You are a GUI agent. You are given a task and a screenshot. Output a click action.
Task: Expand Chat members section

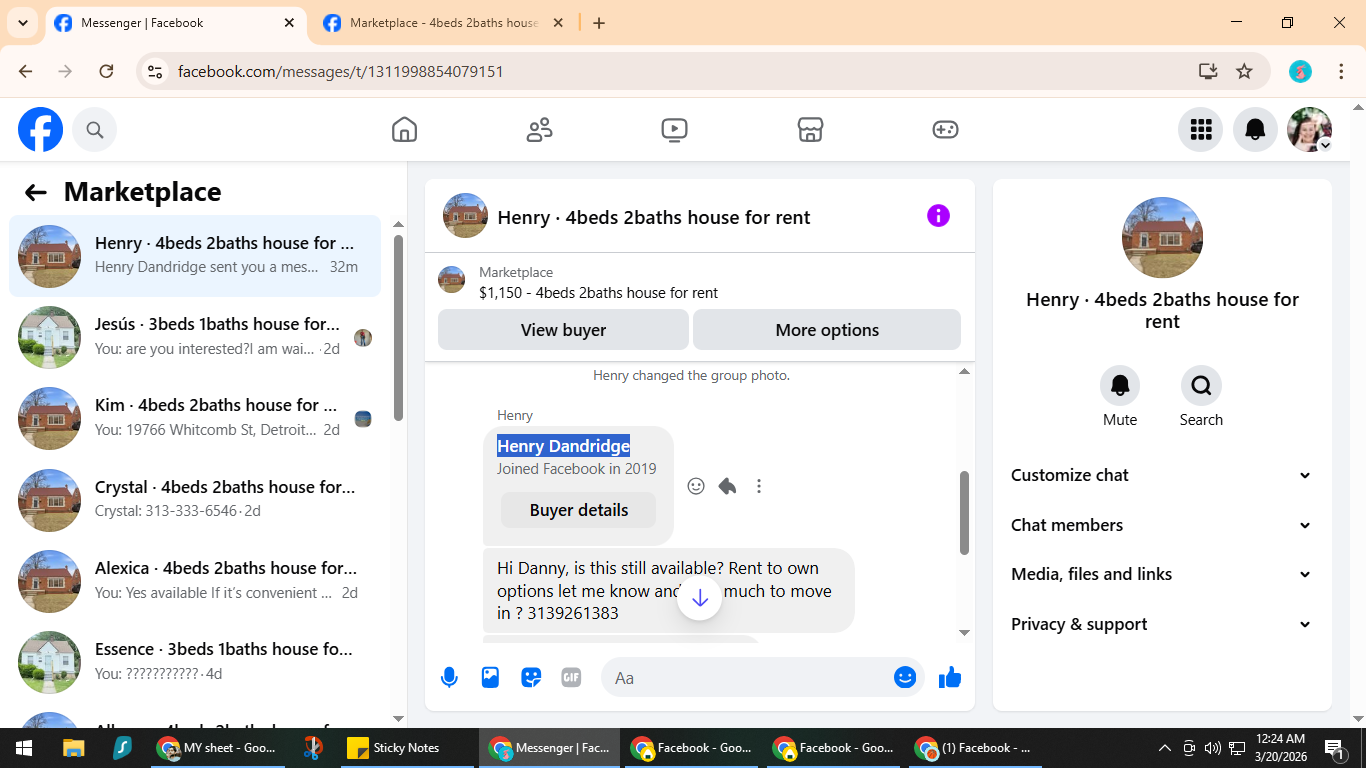tap(1162, 525)
